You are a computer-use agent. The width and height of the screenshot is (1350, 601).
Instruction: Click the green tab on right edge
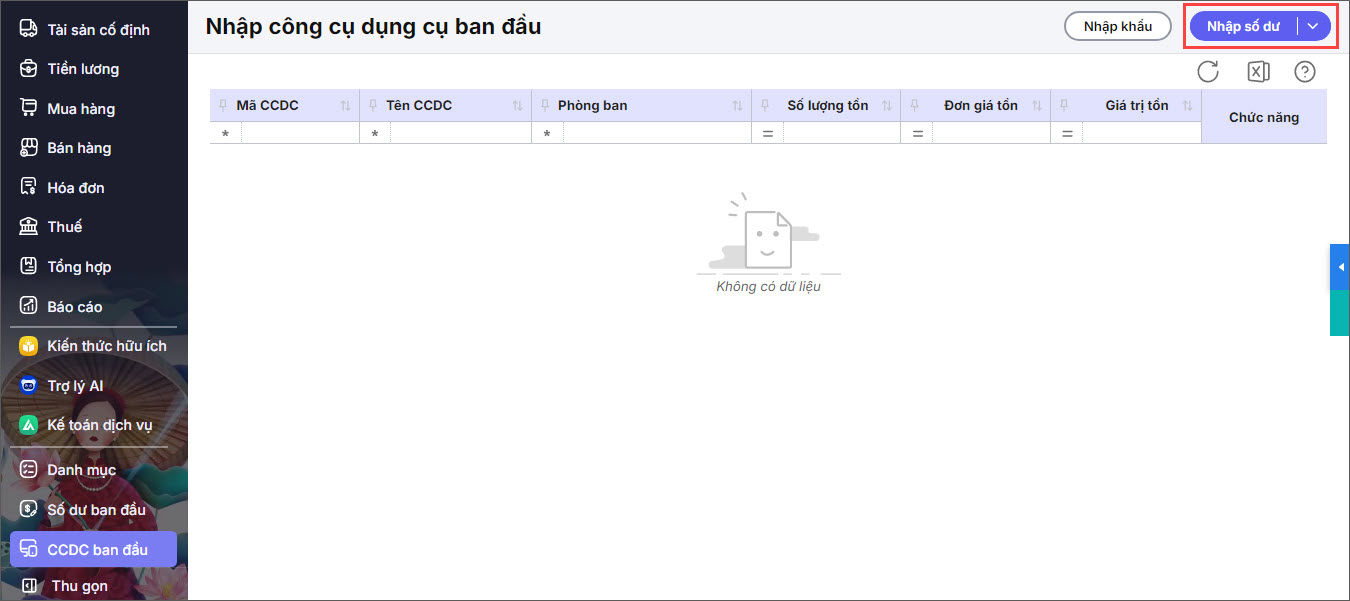(1340, 313)
